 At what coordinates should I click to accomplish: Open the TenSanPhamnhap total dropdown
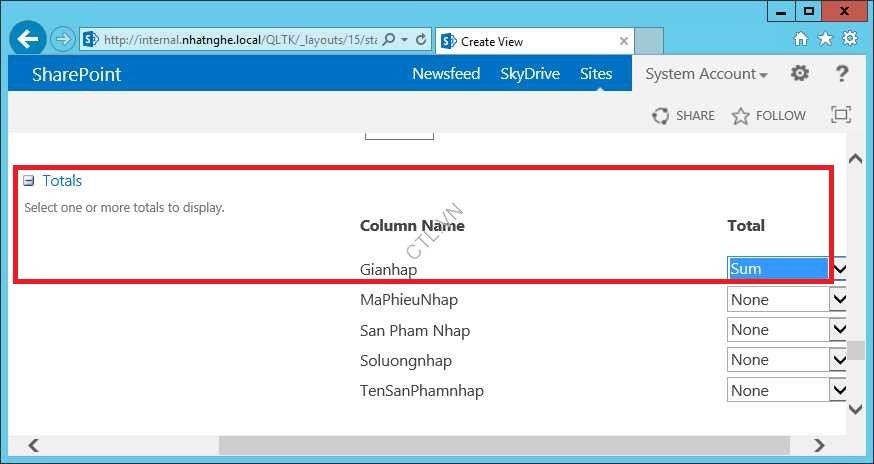pyautogui.click(x=786, y=390)
